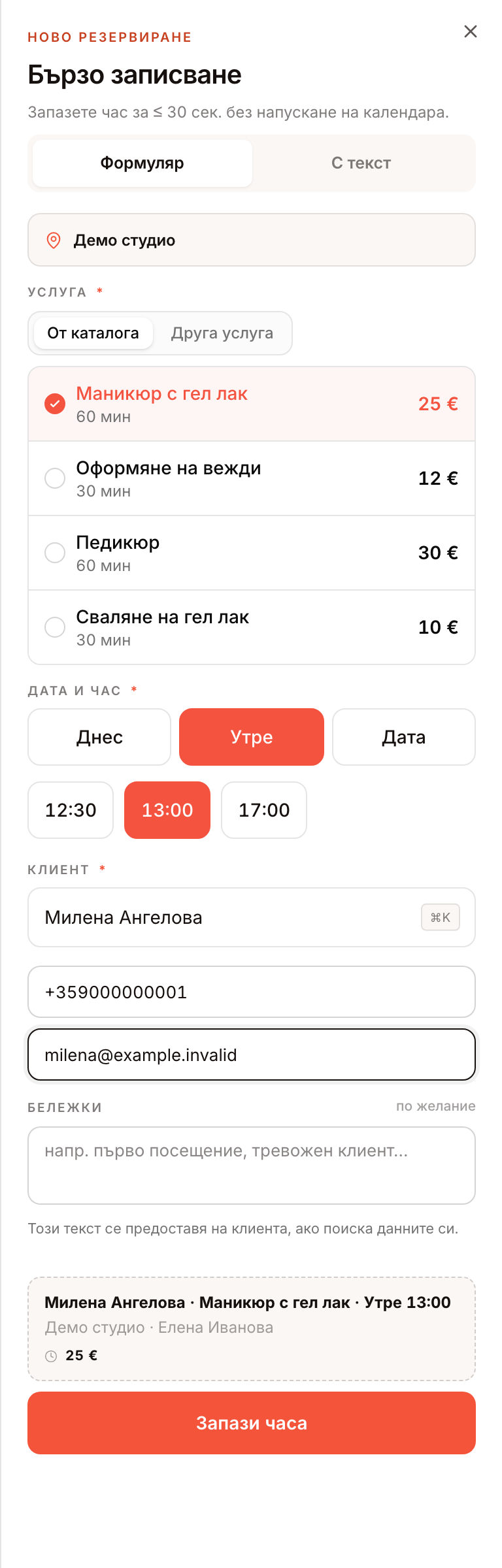
Task: Pick the 12:30 time slot
Action: (x=71, y=810)
